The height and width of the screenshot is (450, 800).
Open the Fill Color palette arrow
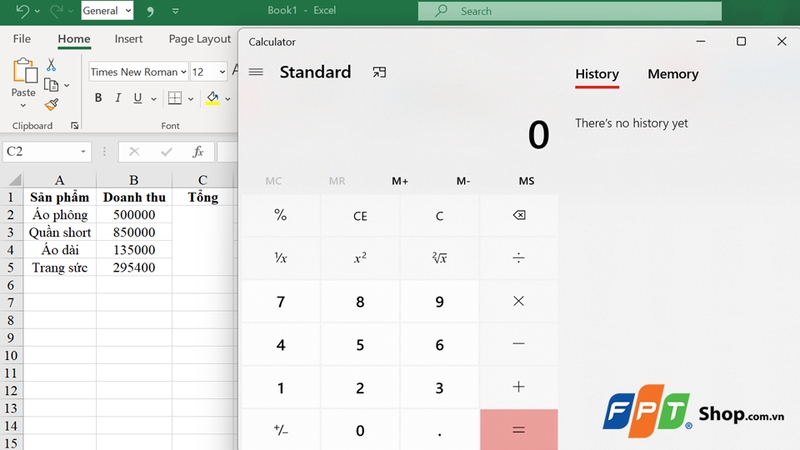click(228, 99)
